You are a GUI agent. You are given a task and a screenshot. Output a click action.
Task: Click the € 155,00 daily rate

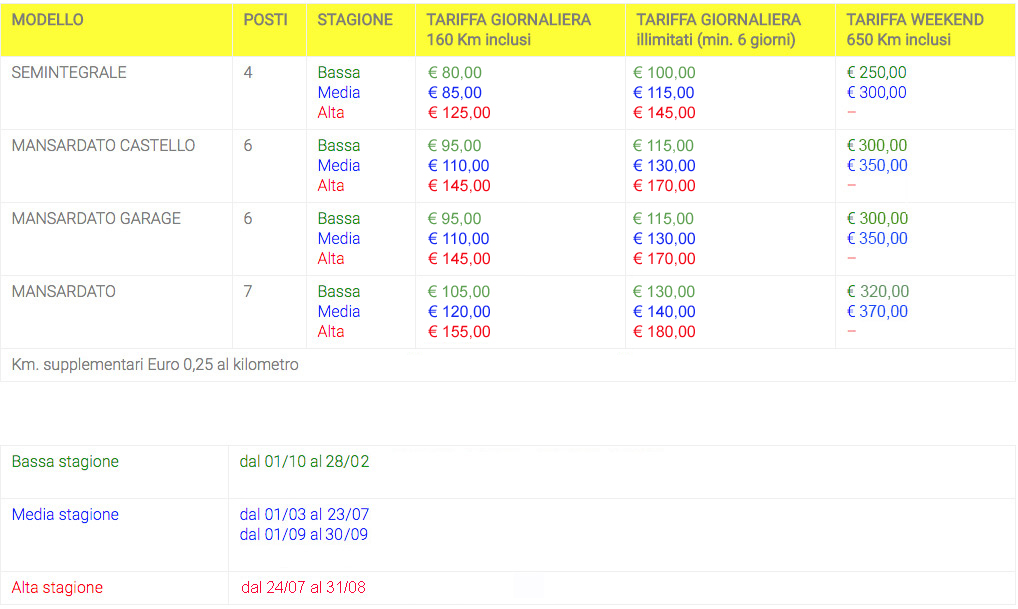point(459,332)
